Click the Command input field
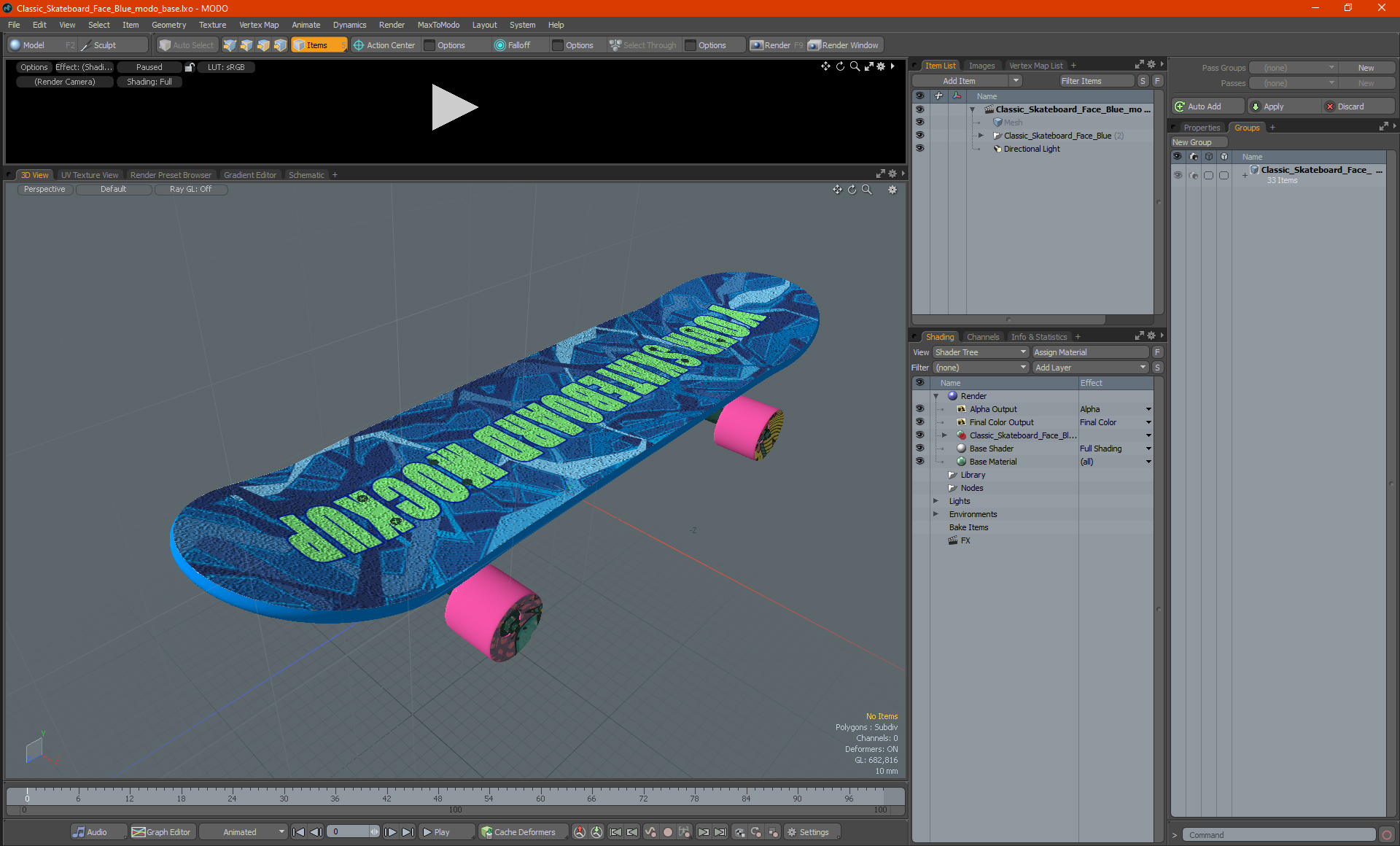 [1280, 835]
